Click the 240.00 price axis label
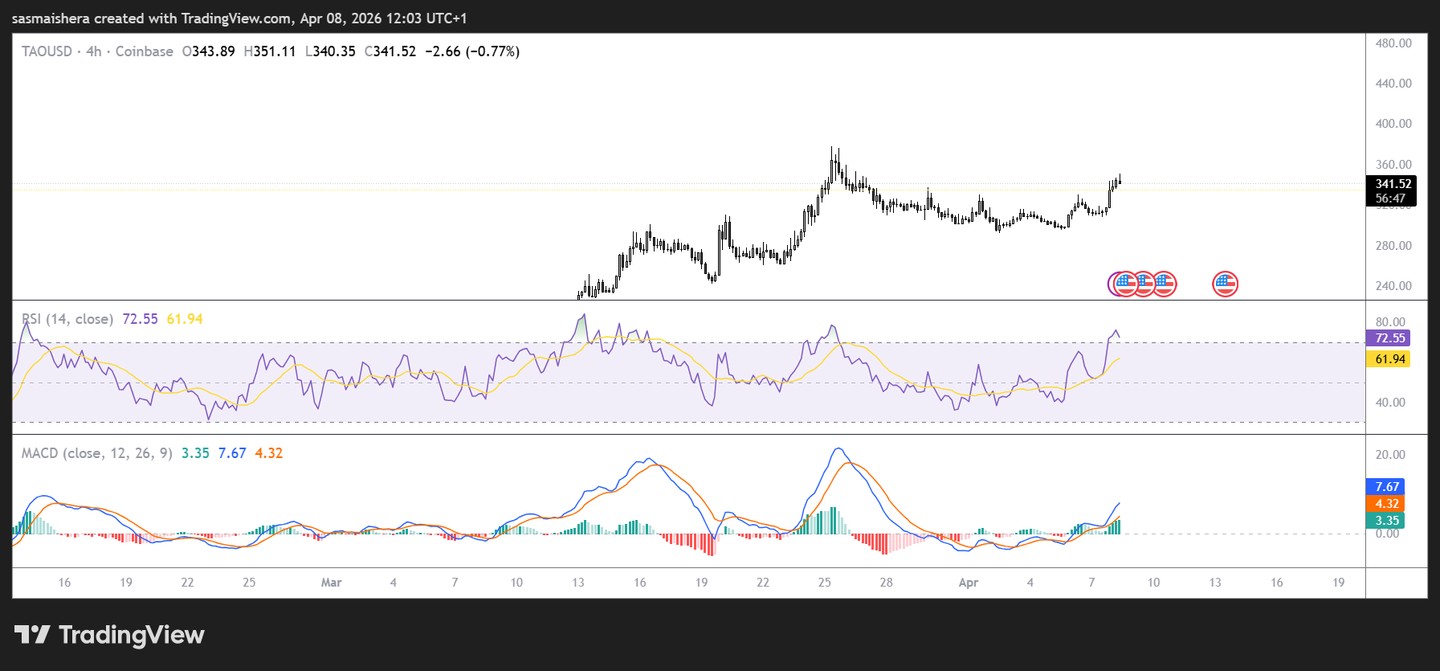The image size is (1440, 671). coord(1393,285)
